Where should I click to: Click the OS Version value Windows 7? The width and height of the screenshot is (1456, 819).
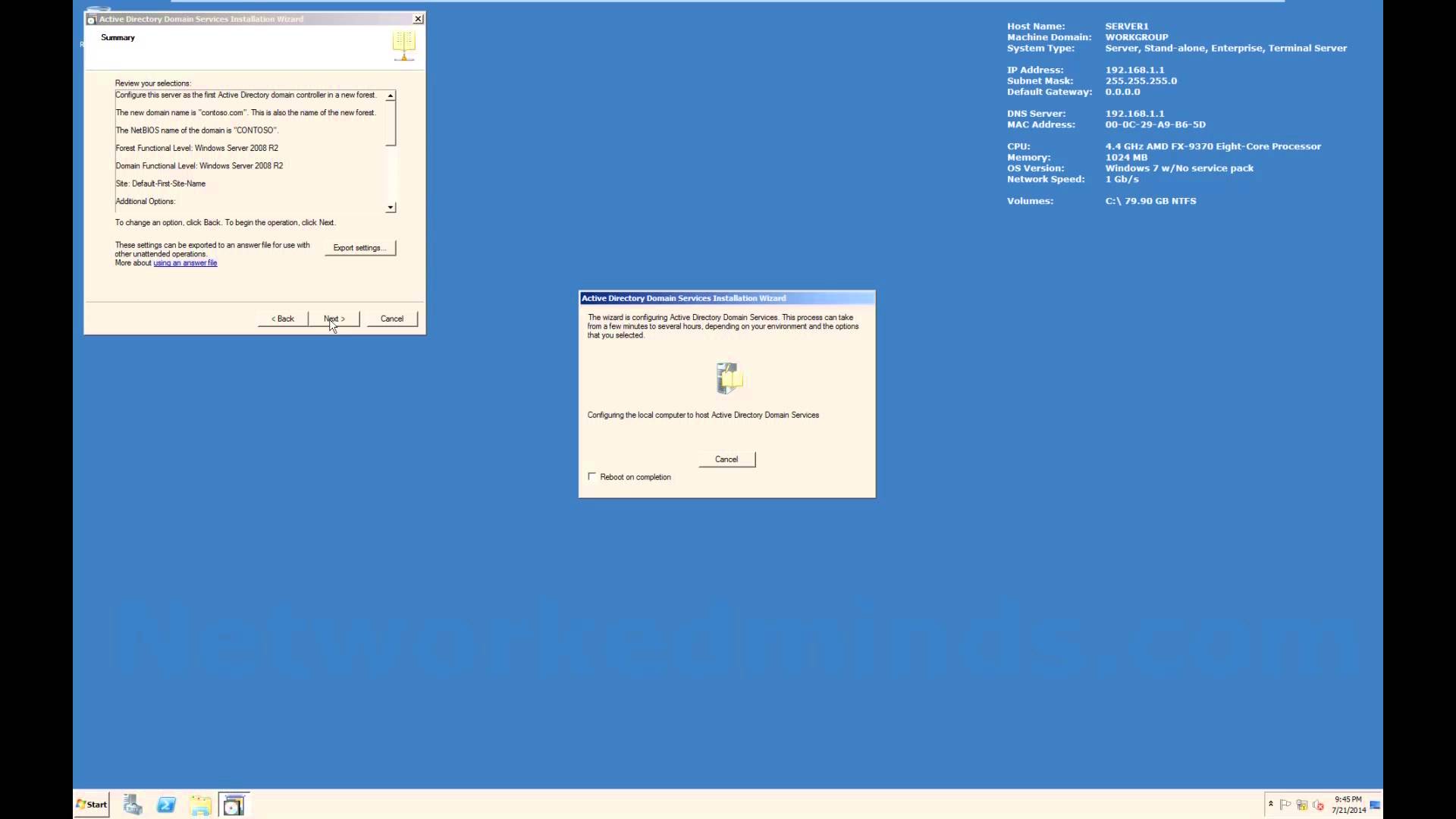point(1179,168)
